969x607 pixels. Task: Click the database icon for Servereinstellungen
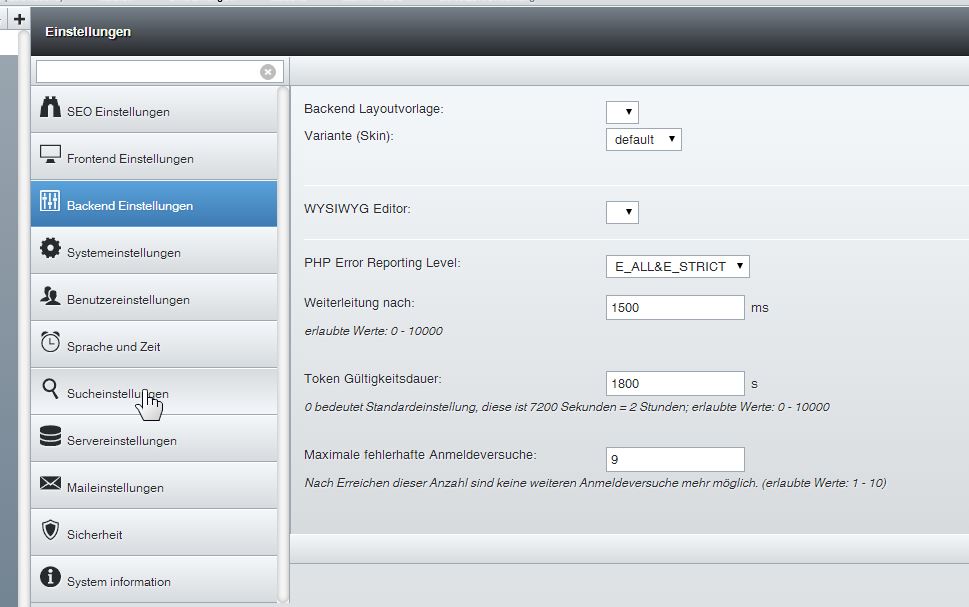tap(50, 436)
